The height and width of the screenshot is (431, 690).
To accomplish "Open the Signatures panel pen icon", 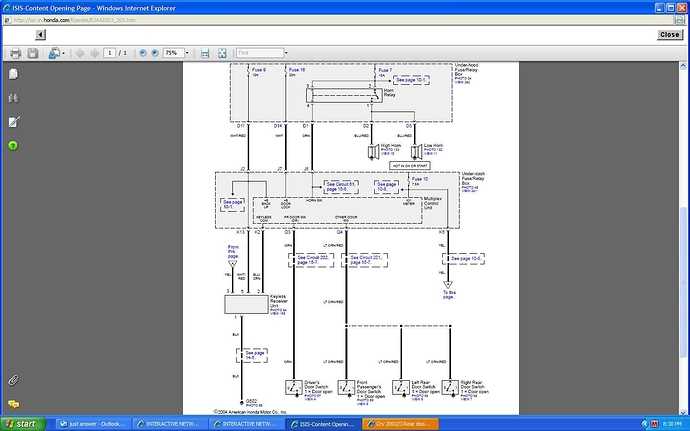I will coord(14,122).
